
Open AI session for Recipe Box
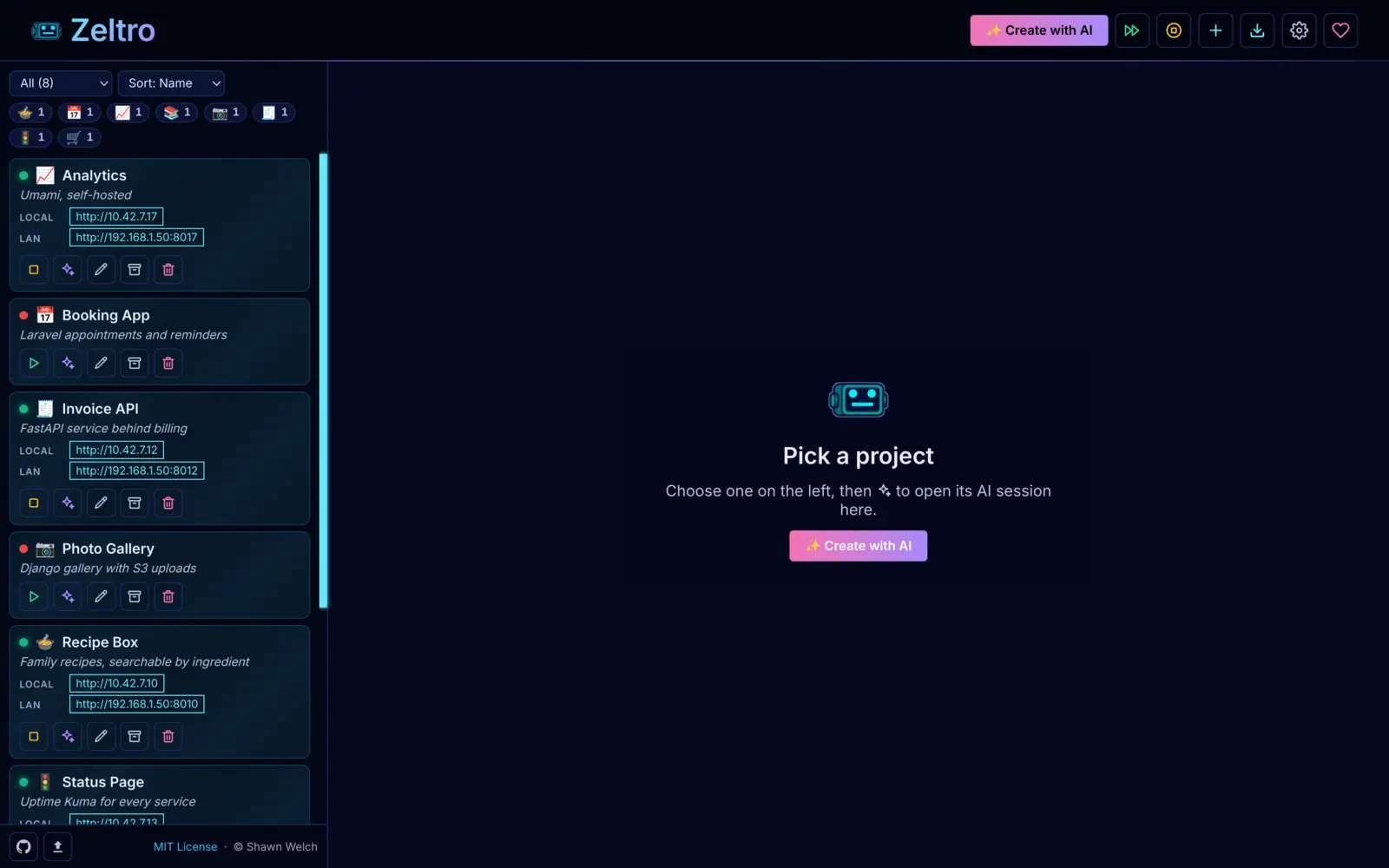68,737
